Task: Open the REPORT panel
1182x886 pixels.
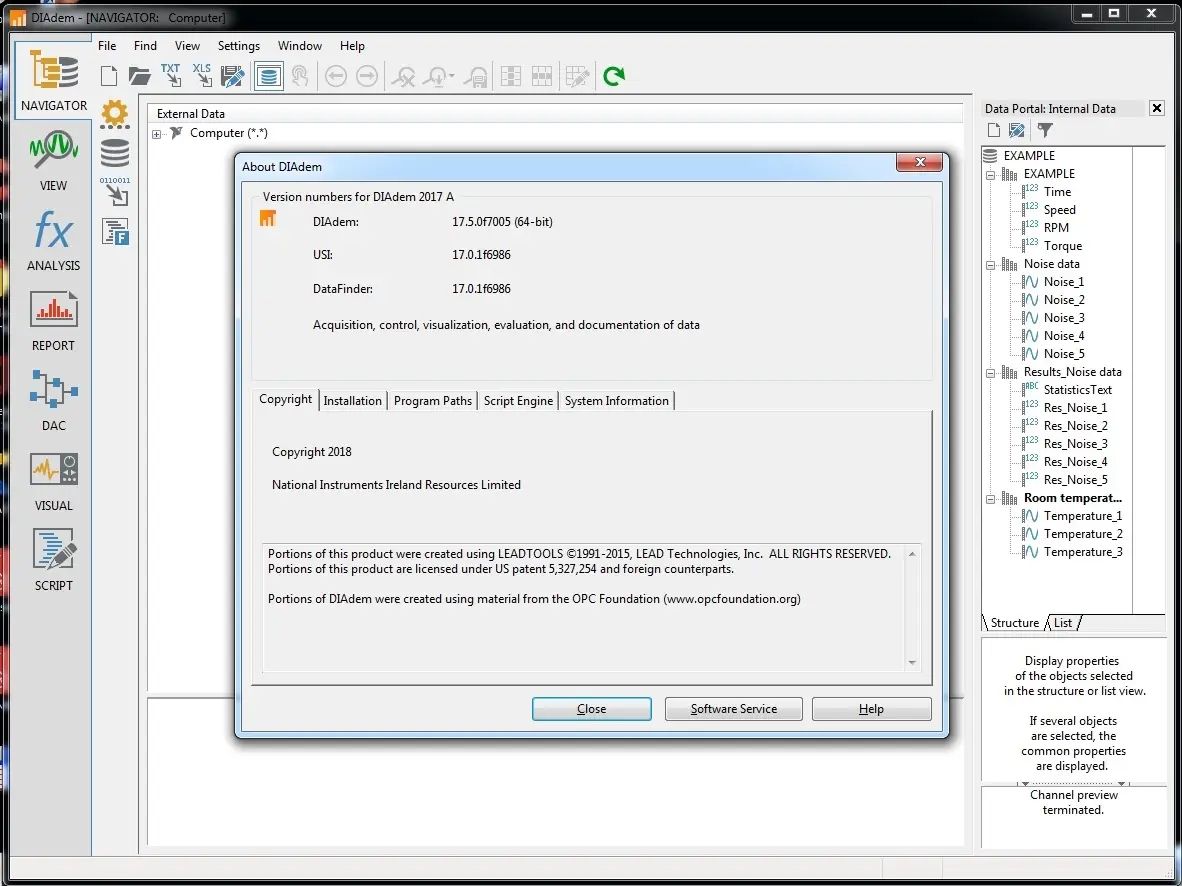Action: [54, 320]
